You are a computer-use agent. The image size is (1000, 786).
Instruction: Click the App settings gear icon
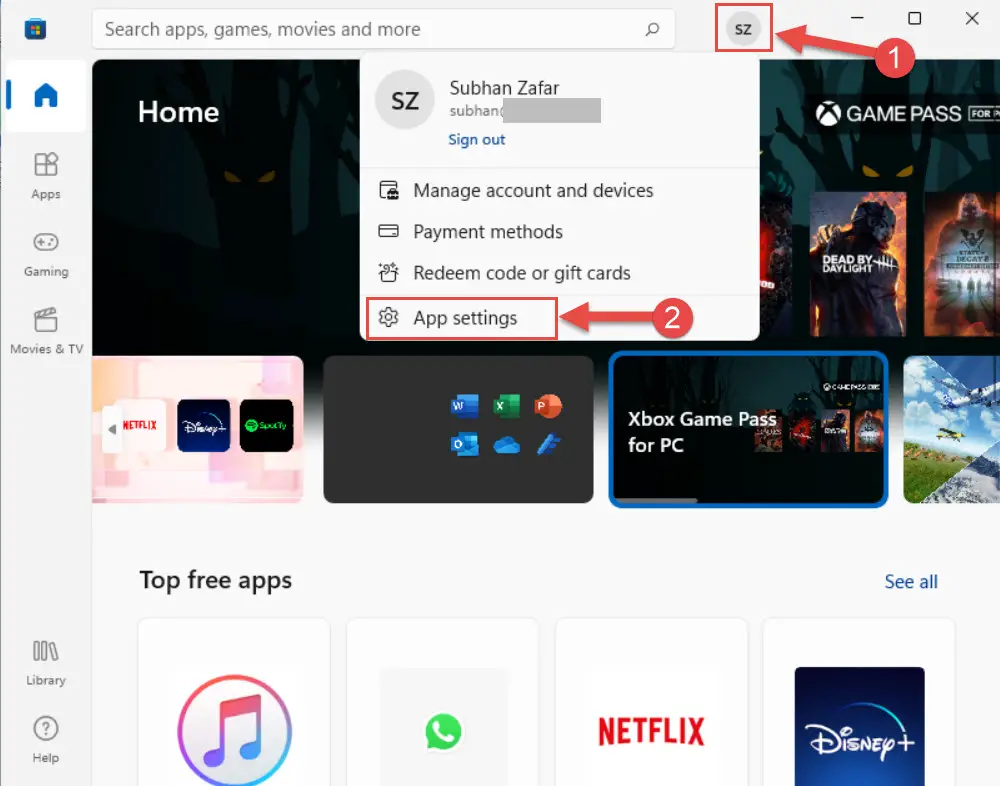click(x=388, y=317)
